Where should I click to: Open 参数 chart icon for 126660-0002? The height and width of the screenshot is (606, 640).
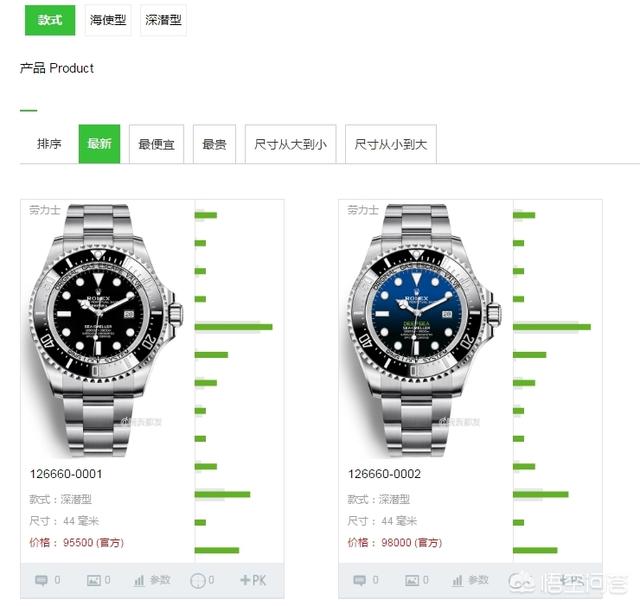[458, 580]
